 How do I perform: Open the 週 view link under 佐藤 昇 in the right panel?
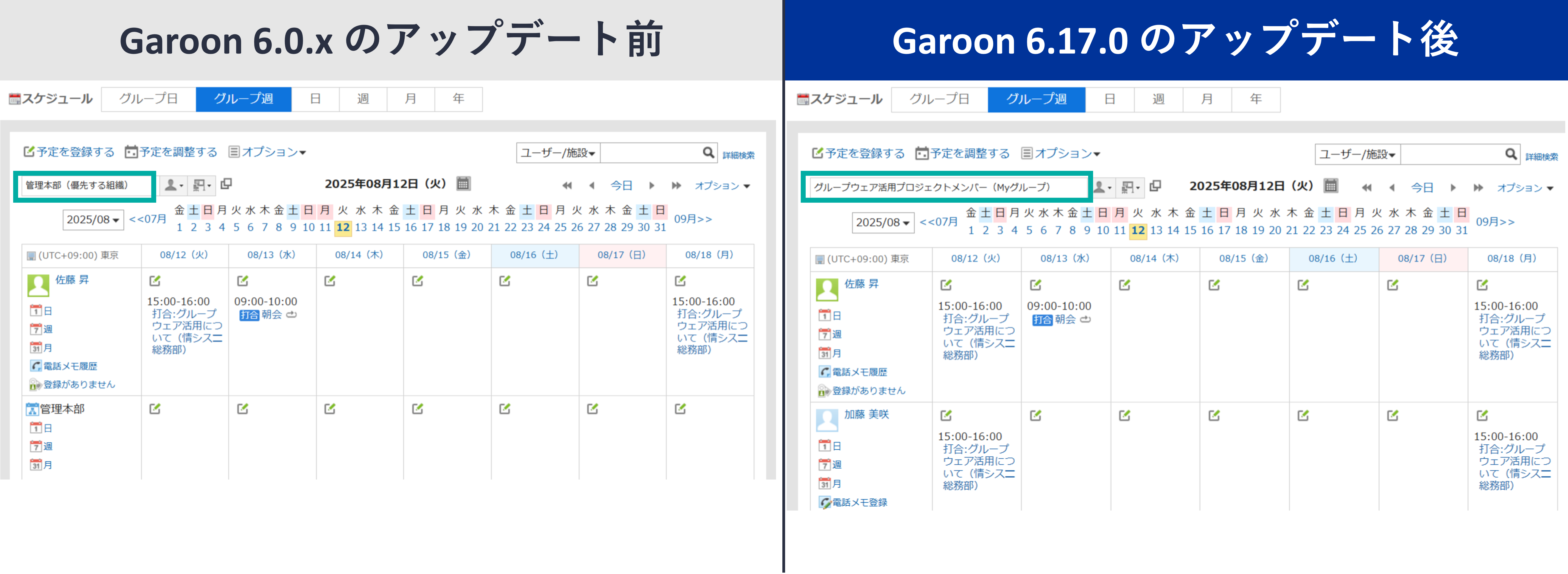coord(830,334)
